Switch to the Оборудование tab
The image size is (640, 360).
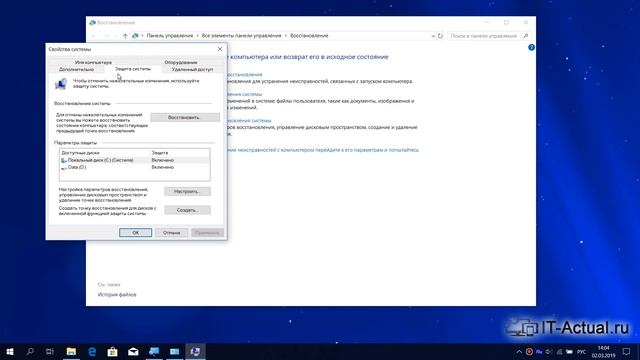tap(181, 62)
